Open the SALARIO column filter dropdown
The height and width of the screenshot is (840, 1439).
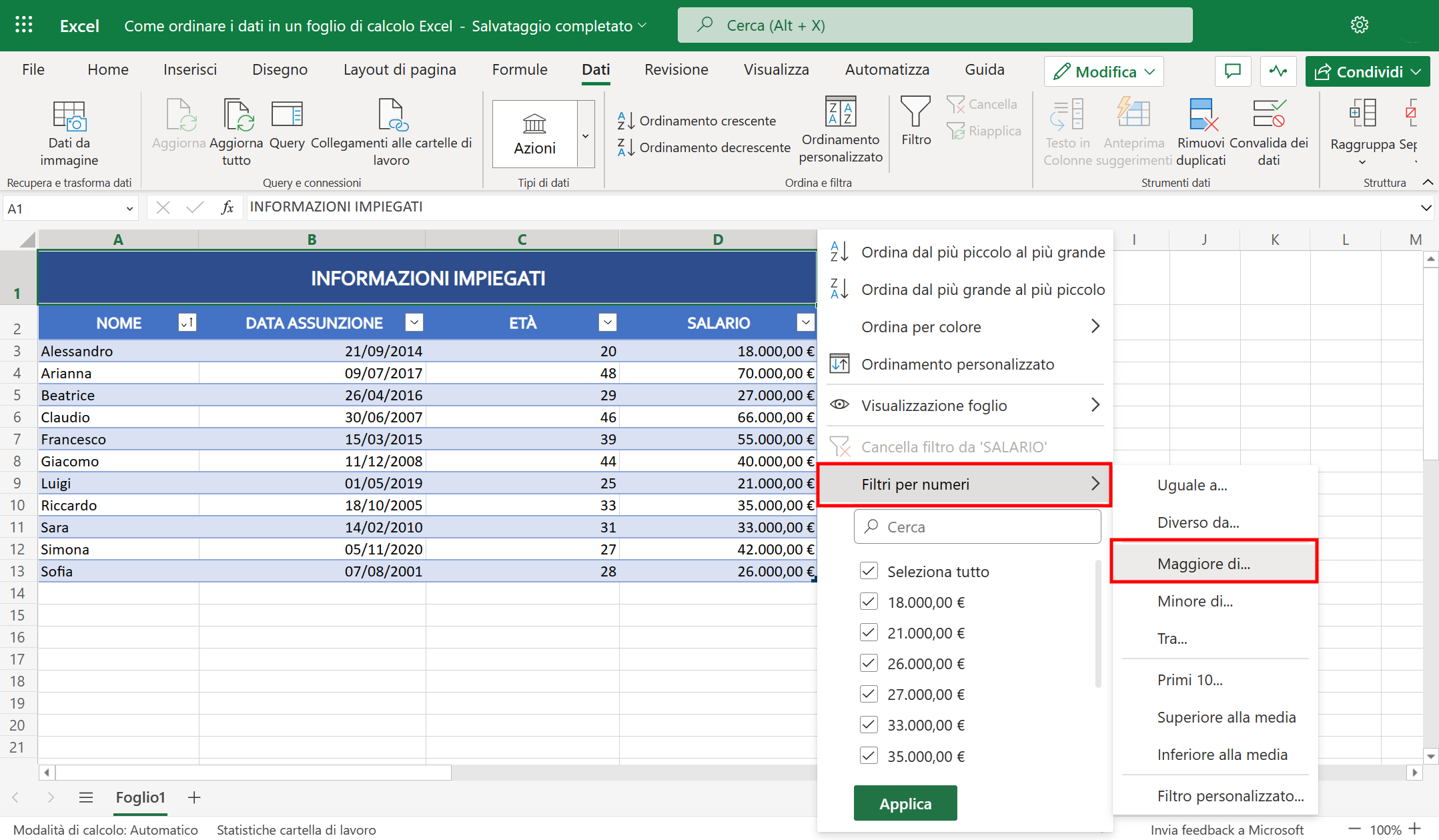(805, 322)
